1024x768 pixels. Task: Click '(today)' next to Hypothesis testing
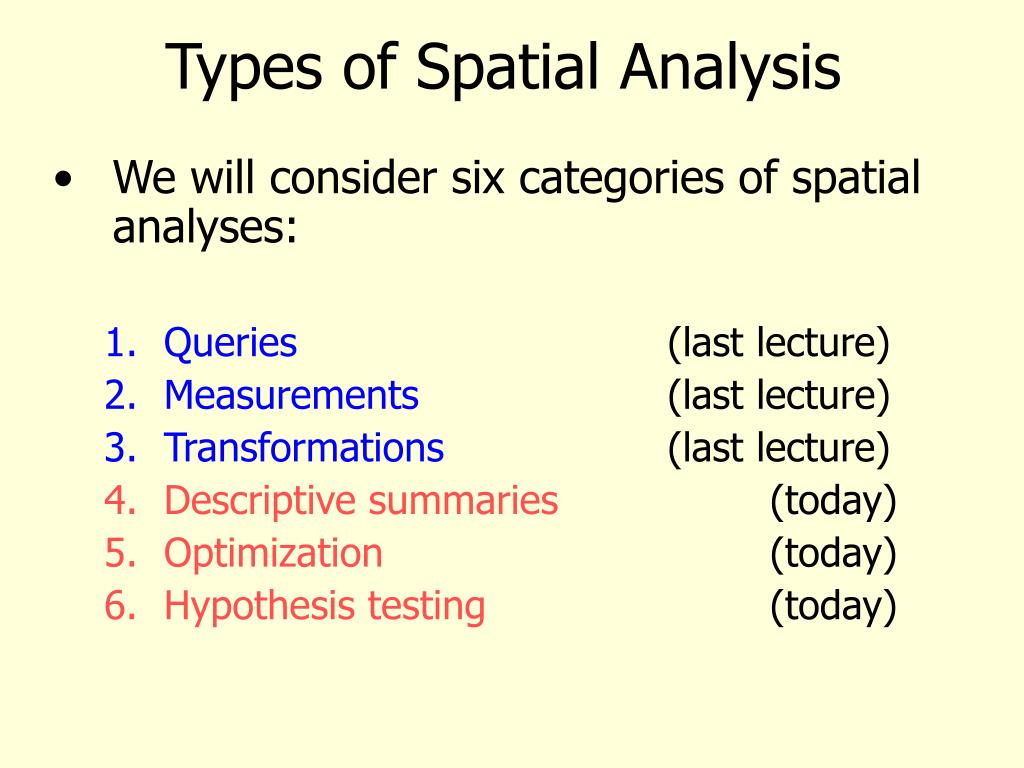pos(833,607)
